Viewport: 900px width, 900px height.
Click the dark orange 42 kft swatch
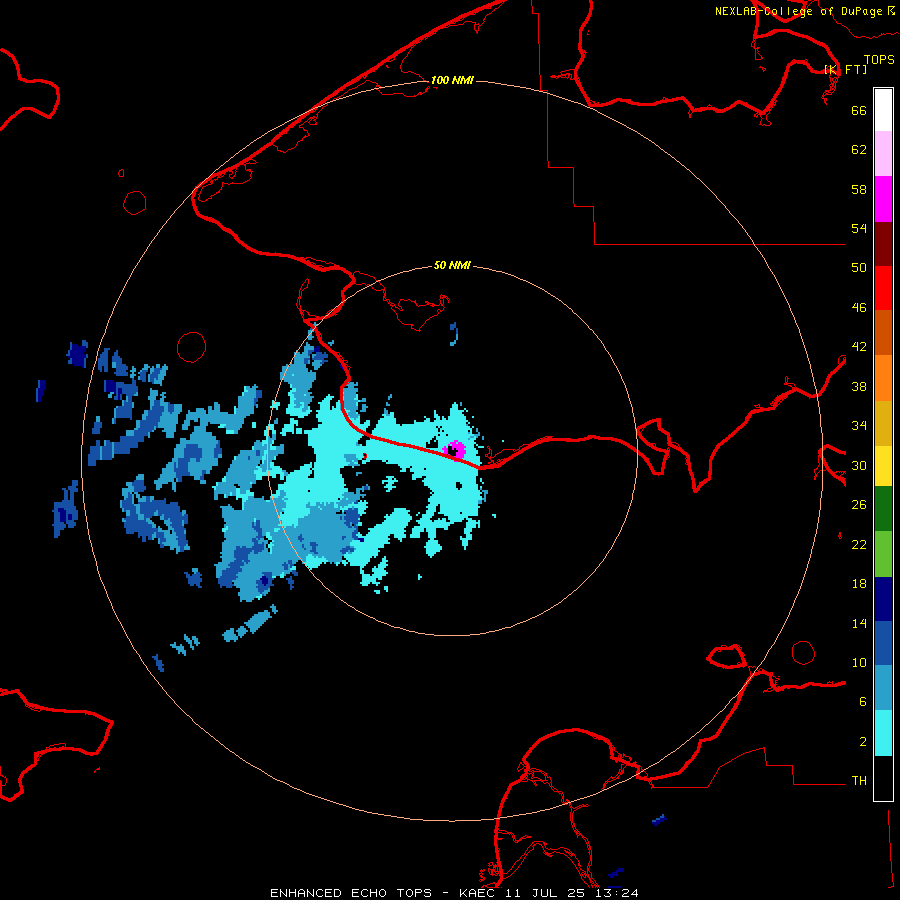[x=883, y=332]
